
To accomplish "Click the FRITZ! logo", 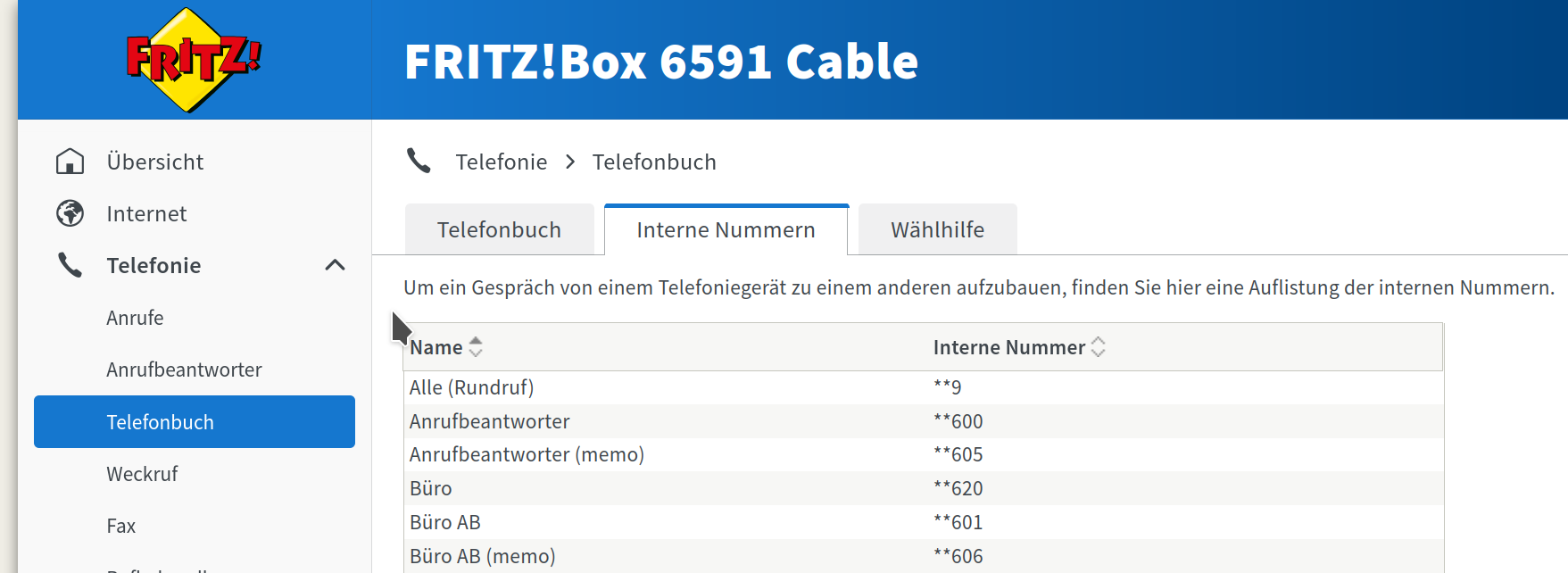I will (x=194, y=60).
